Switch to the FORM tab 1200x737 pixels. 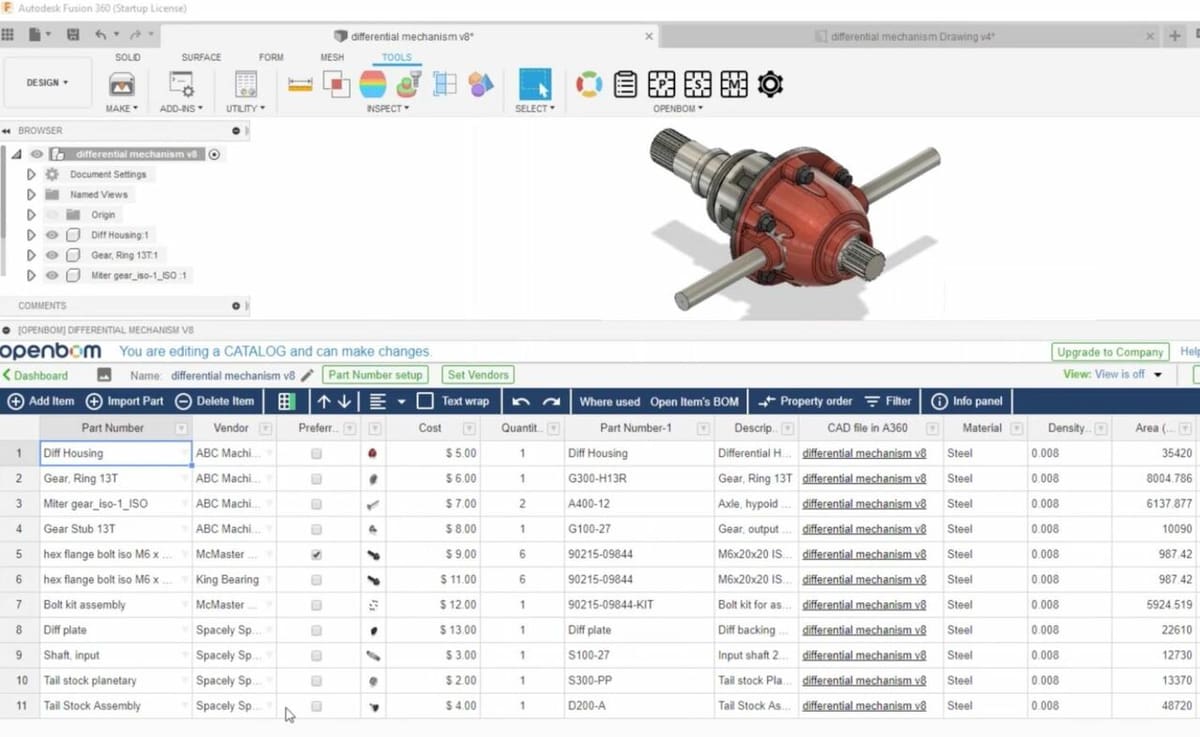(x=271, y=58)
